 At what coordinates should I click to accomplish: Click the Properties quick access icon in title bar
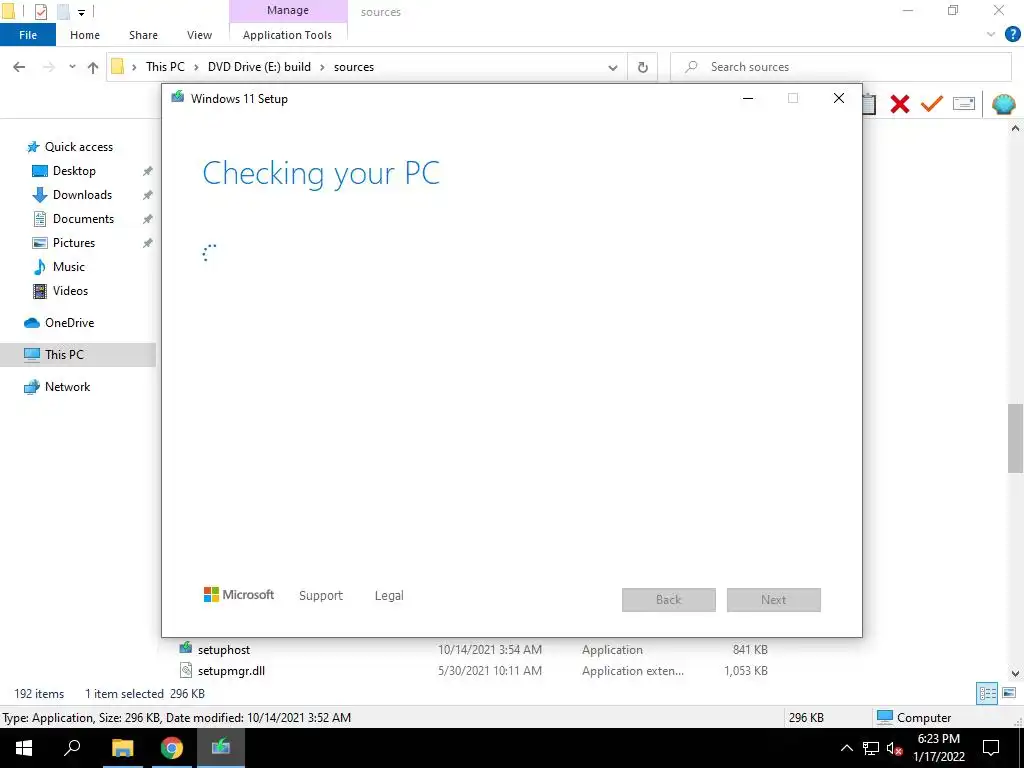click(x=40, y=11)
